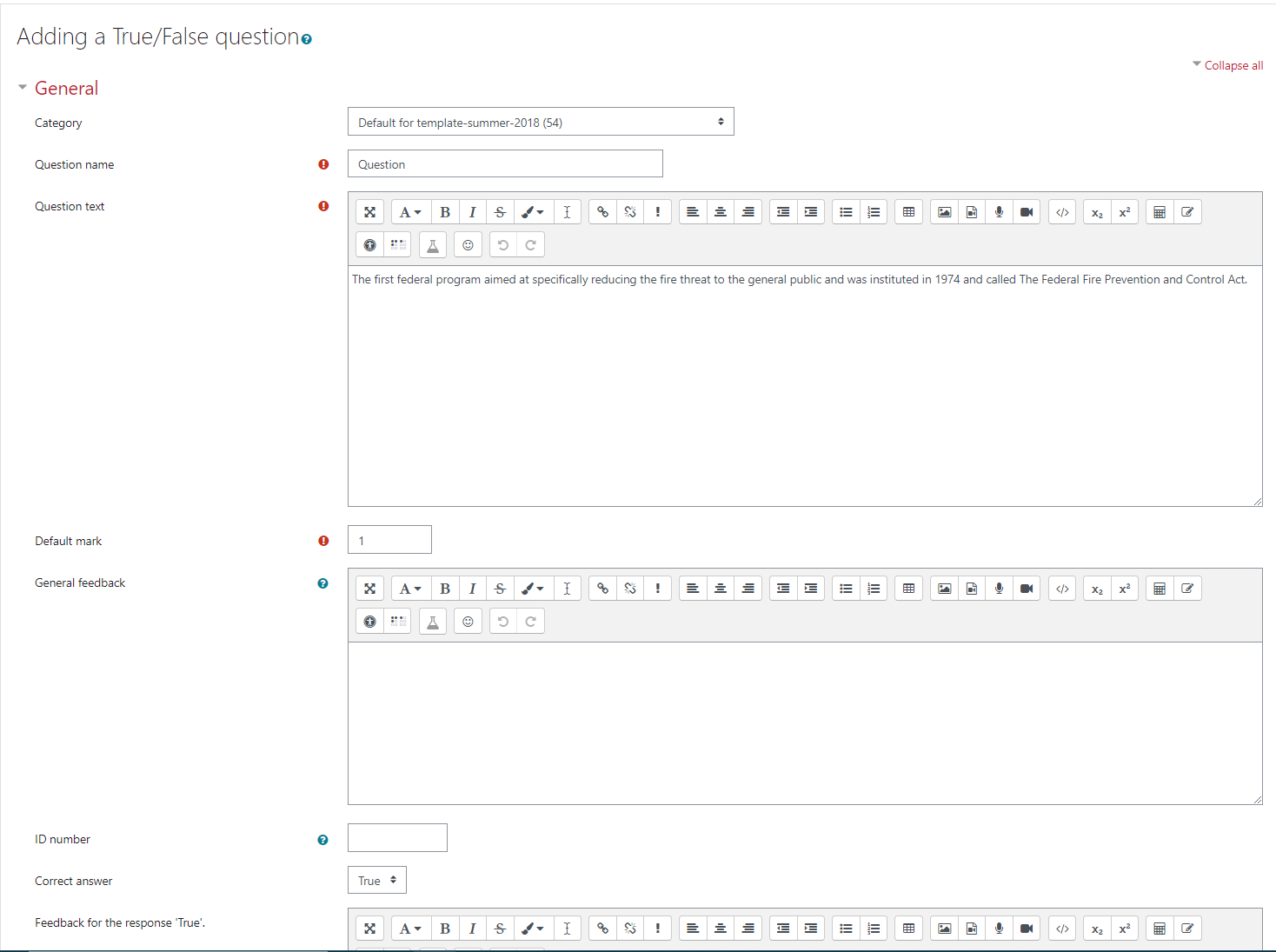Record video in Question text editor
Image resolution: width=1276 pixels, height=952 pixels.
click(x=1027, y=212)
